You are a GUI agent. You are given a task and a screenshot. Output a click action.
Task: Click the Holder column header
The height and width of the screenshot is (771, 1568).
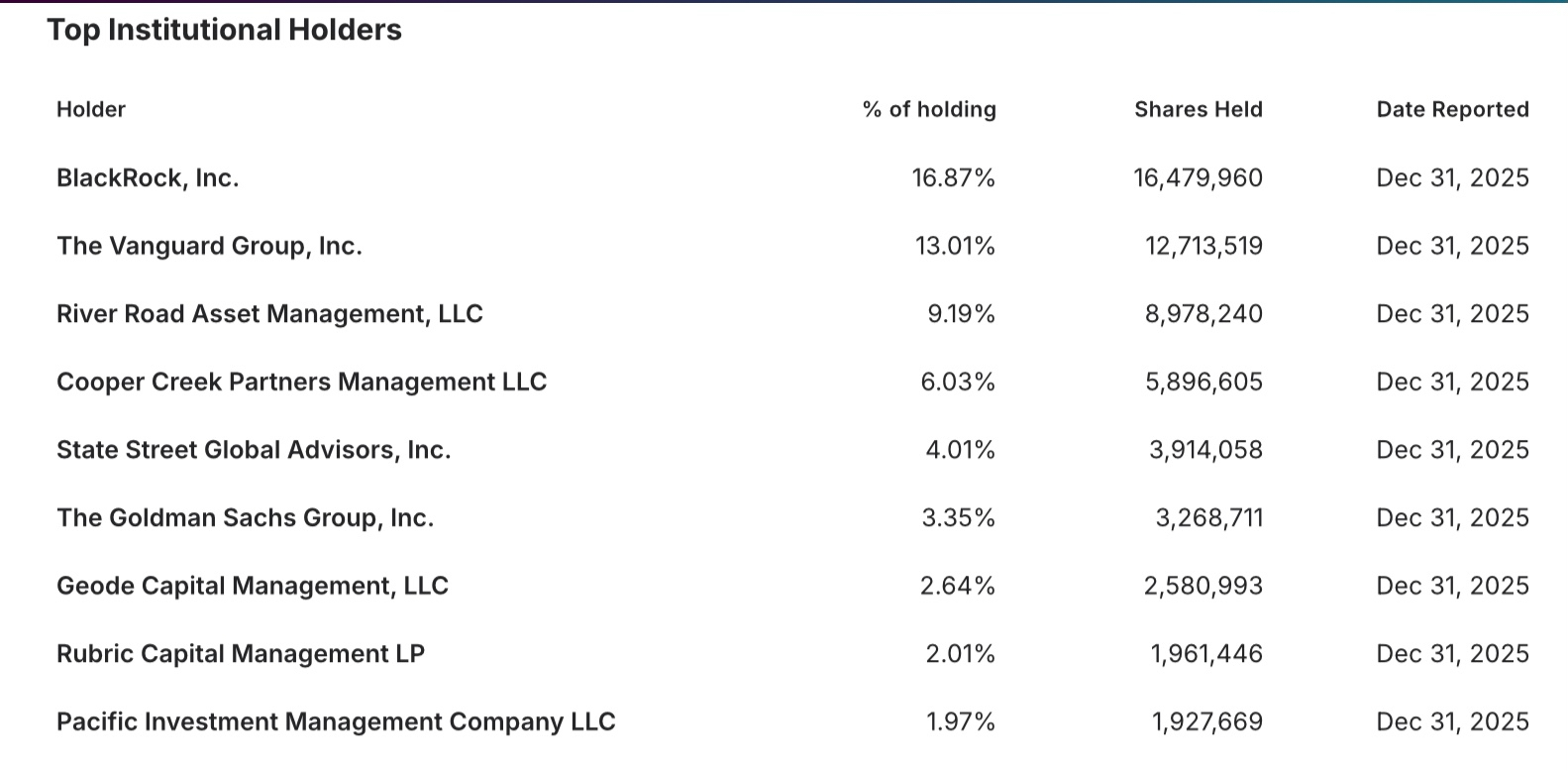click(x=91, y=110)
